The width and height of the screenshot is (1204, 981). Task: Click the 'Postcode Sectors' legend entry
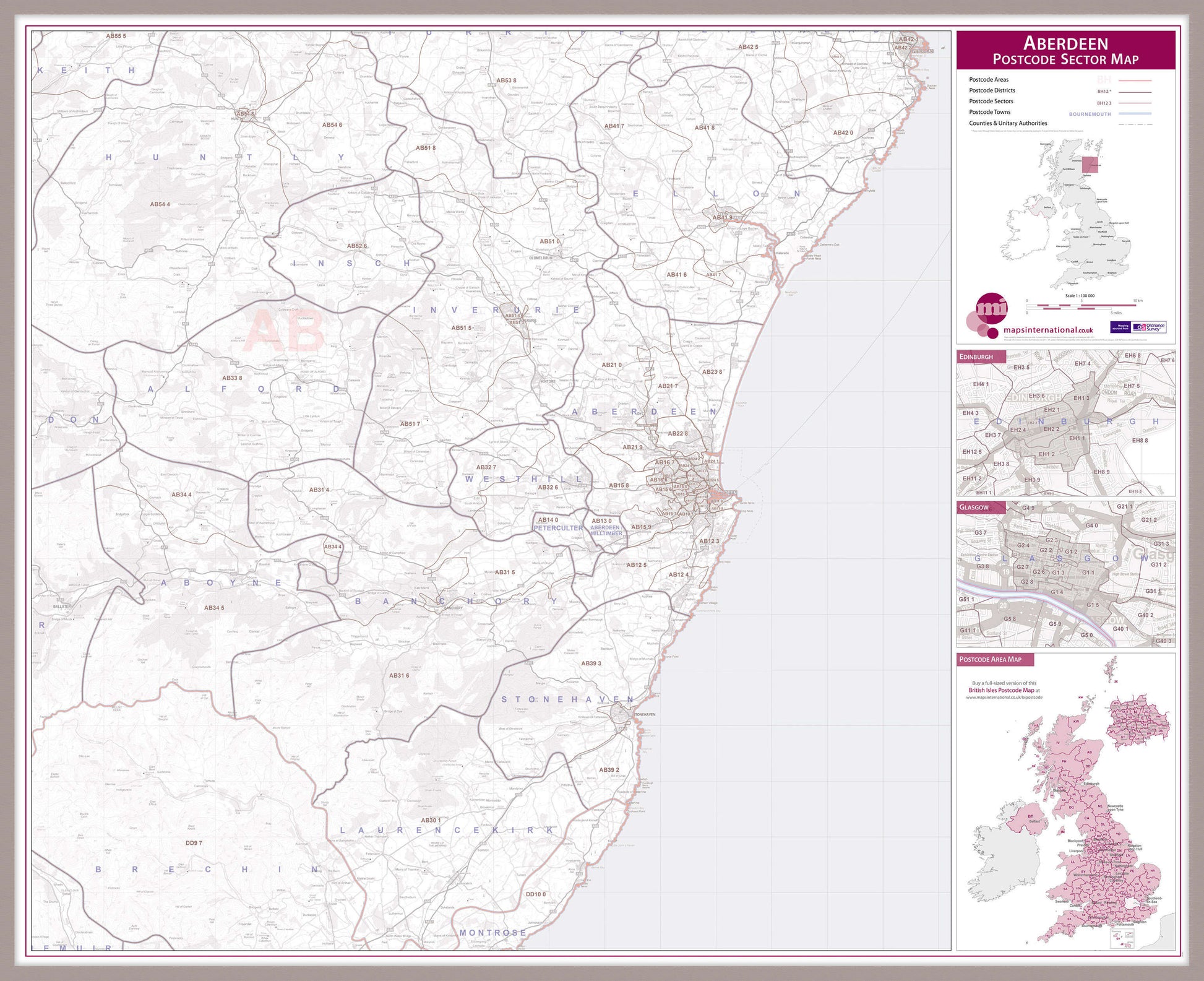coord(991,101)
